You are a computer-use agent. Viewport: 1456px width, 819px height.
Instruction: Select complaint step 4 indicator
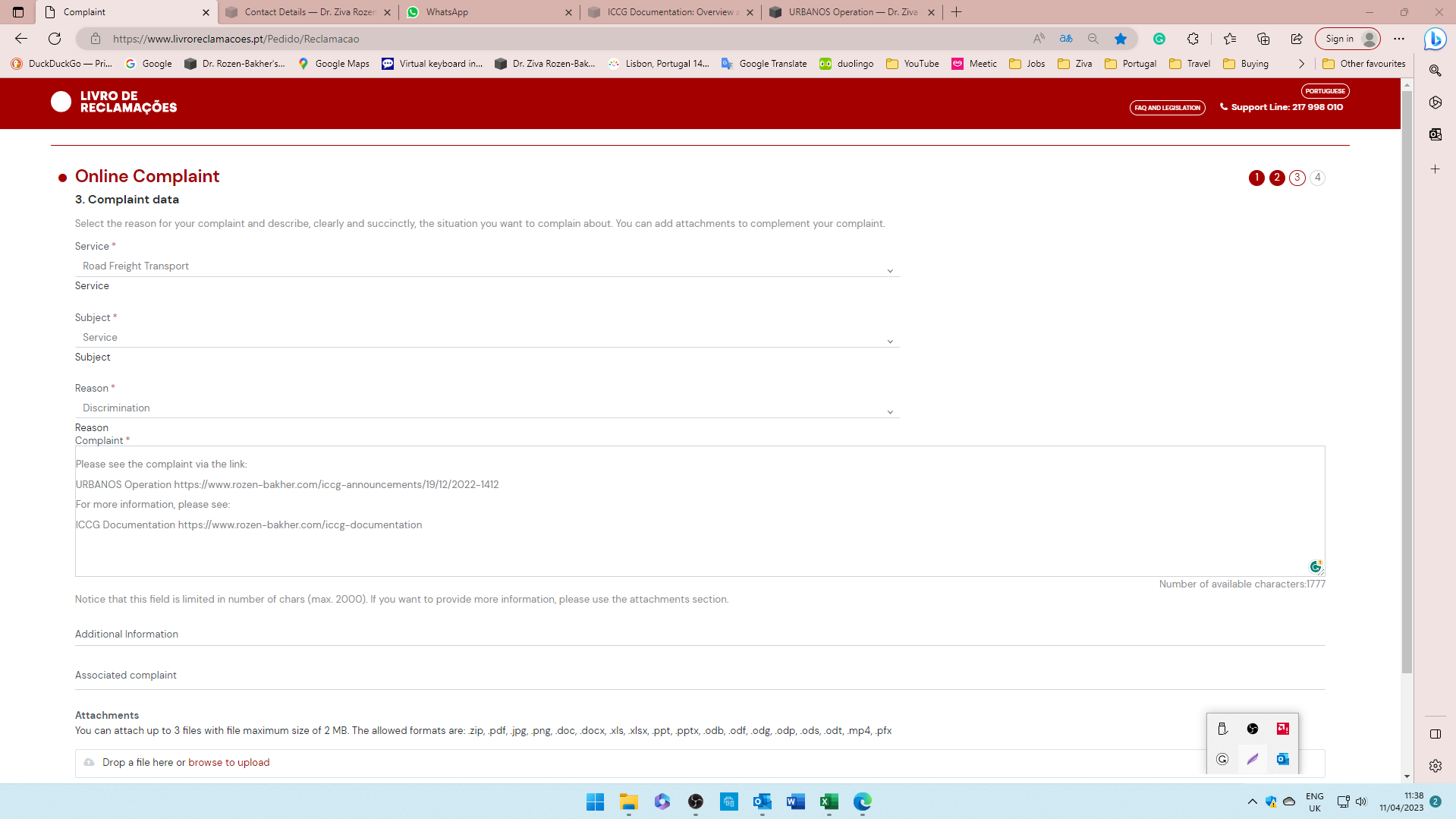coord(1318,178)
